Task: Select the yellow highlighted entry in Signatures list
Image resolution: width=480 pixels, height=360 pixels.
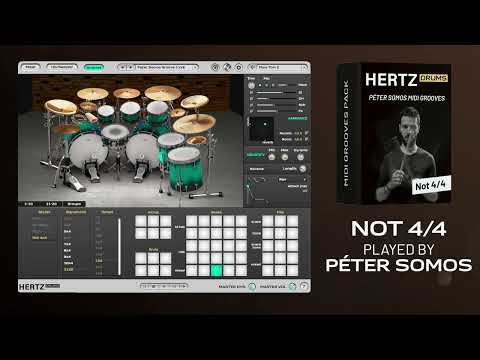Action: point(68,269)
